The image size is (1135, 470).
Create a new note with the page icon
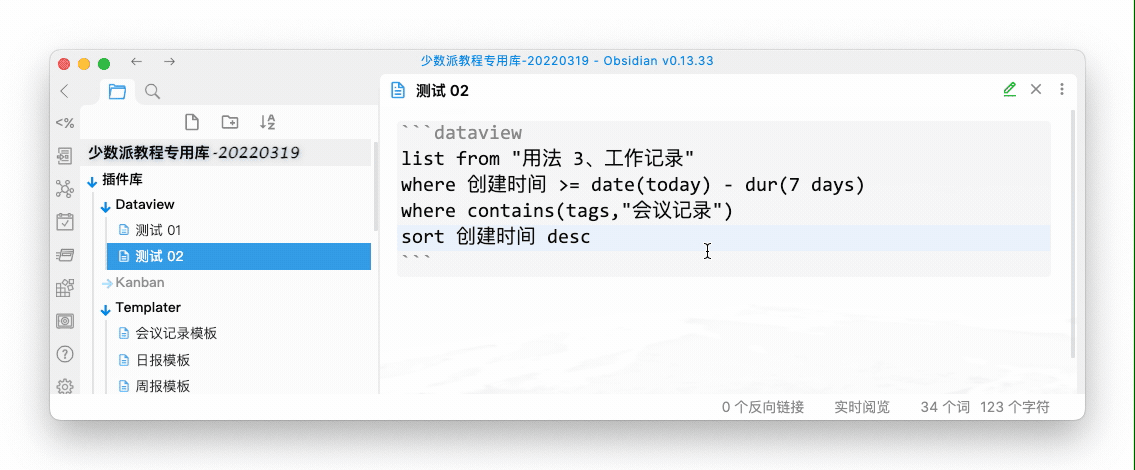[x=192, y=122]
